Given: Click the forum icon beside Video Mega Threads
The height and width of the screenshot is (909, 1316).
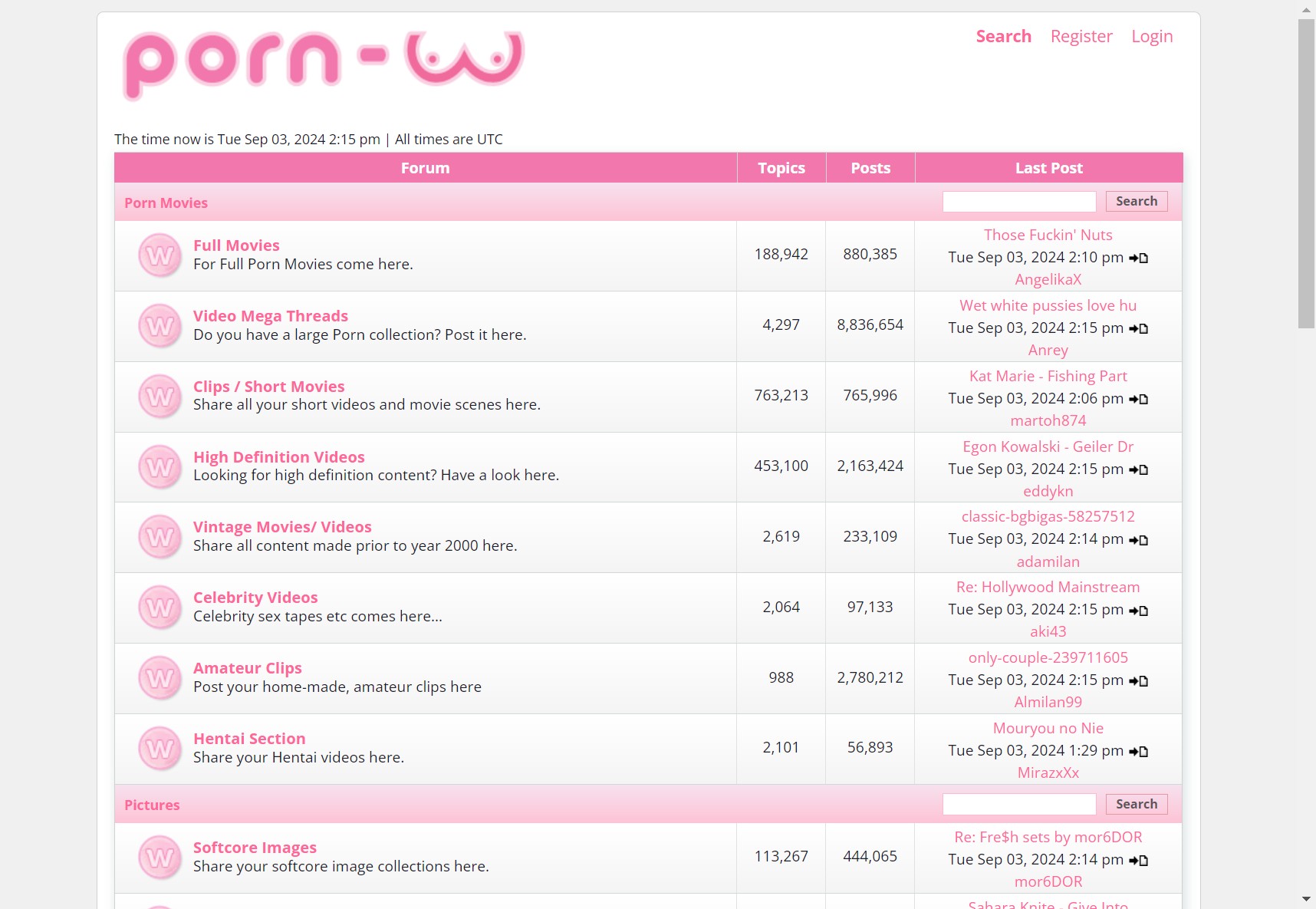Looking at the screenshot, I should click(160, 326).
